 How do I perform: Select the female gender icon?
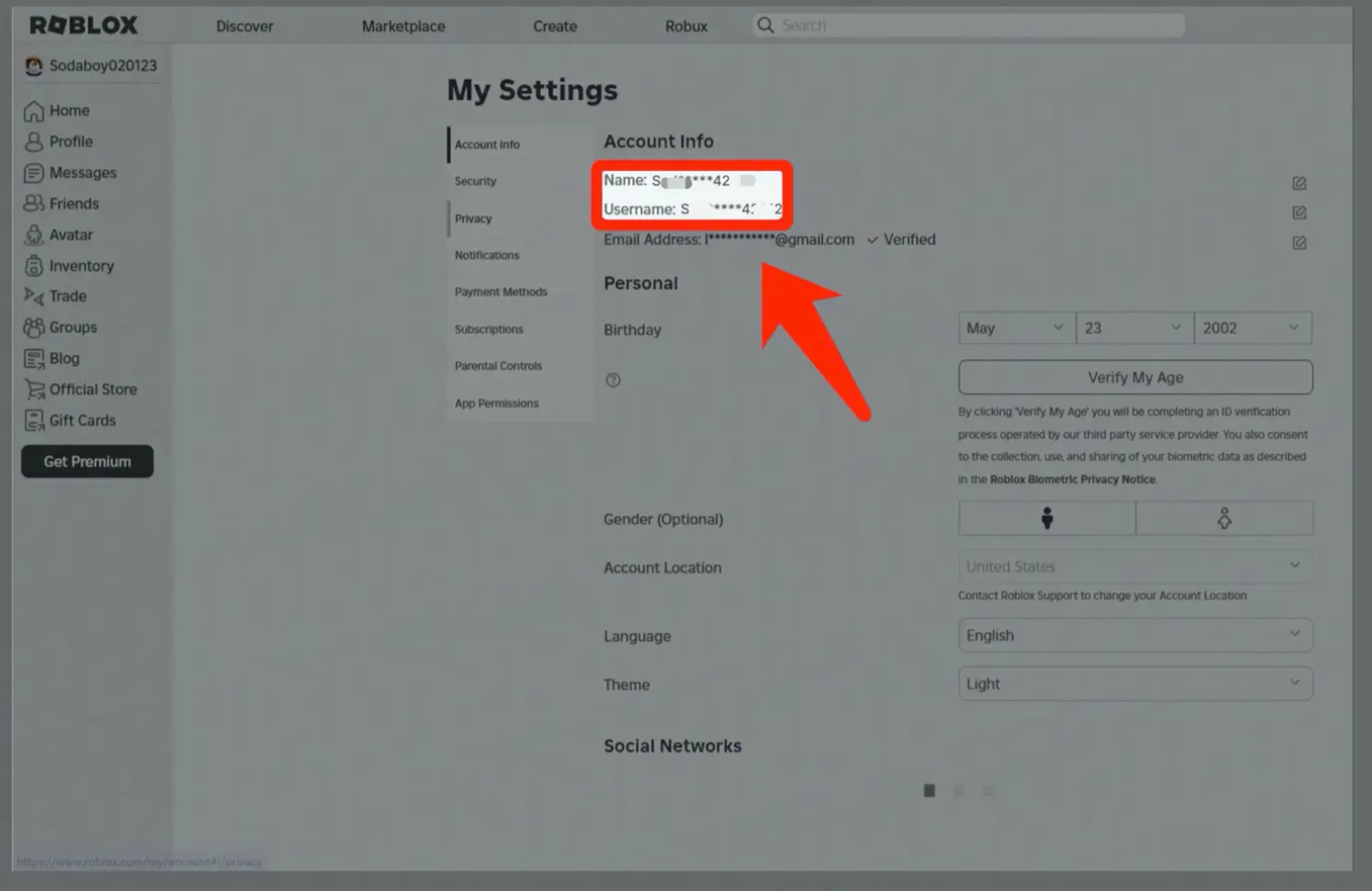point(1224,518)
